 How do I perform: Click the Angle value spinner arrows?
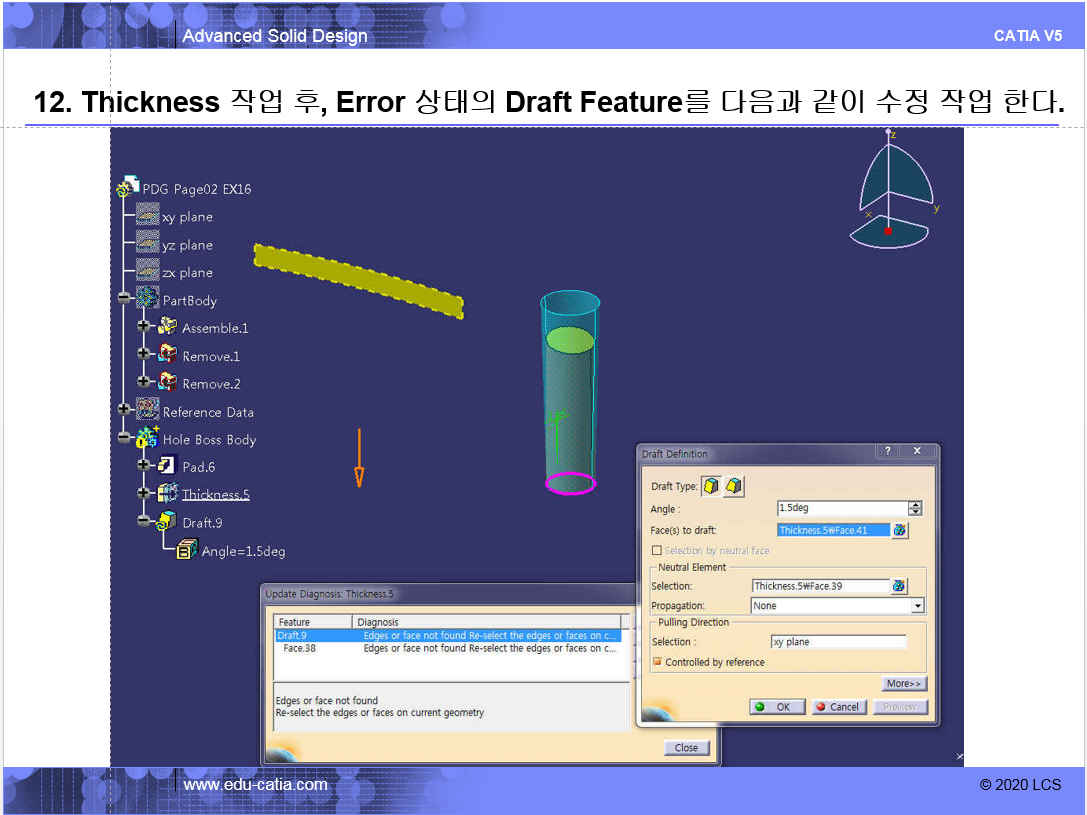click(915, 508)
